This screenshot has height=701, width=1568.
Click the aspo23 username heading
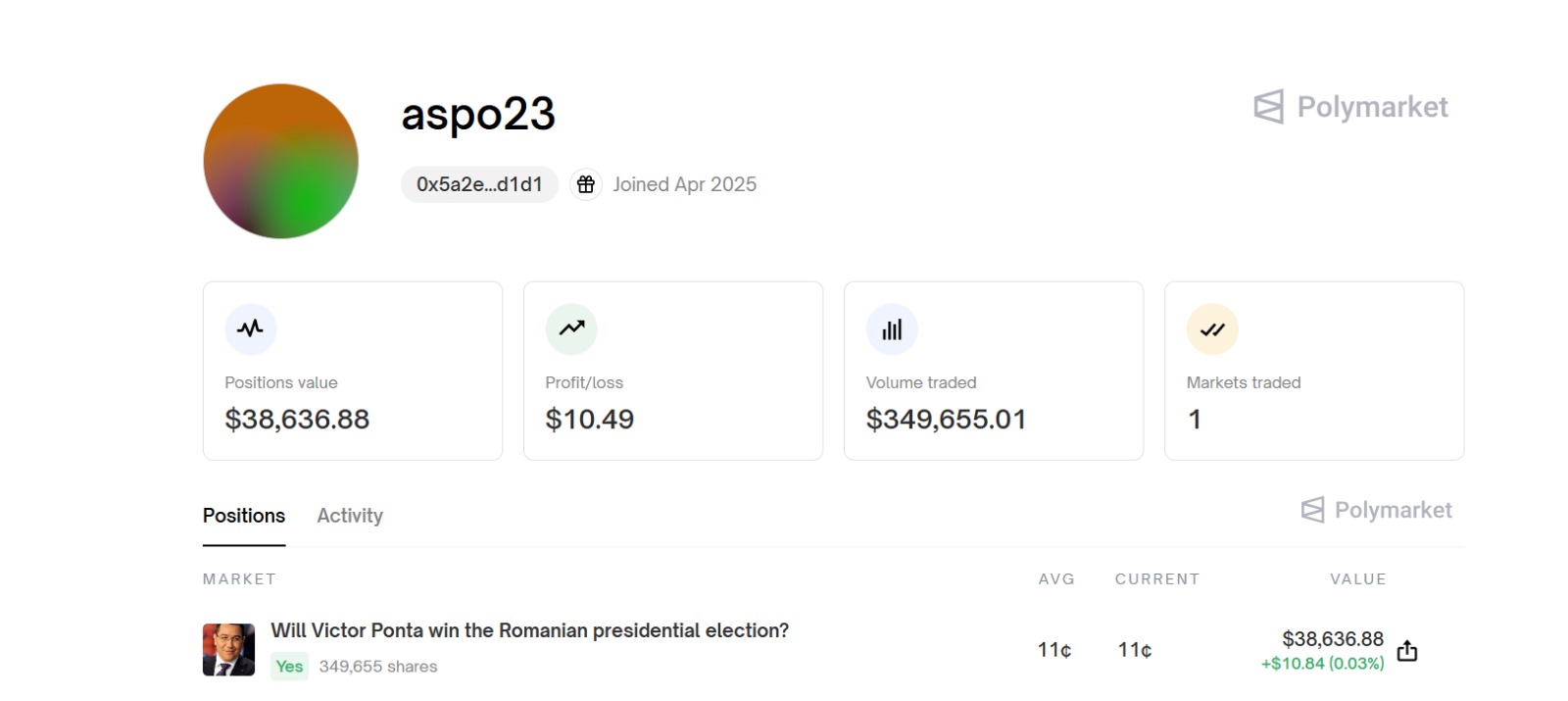(478, 114)
